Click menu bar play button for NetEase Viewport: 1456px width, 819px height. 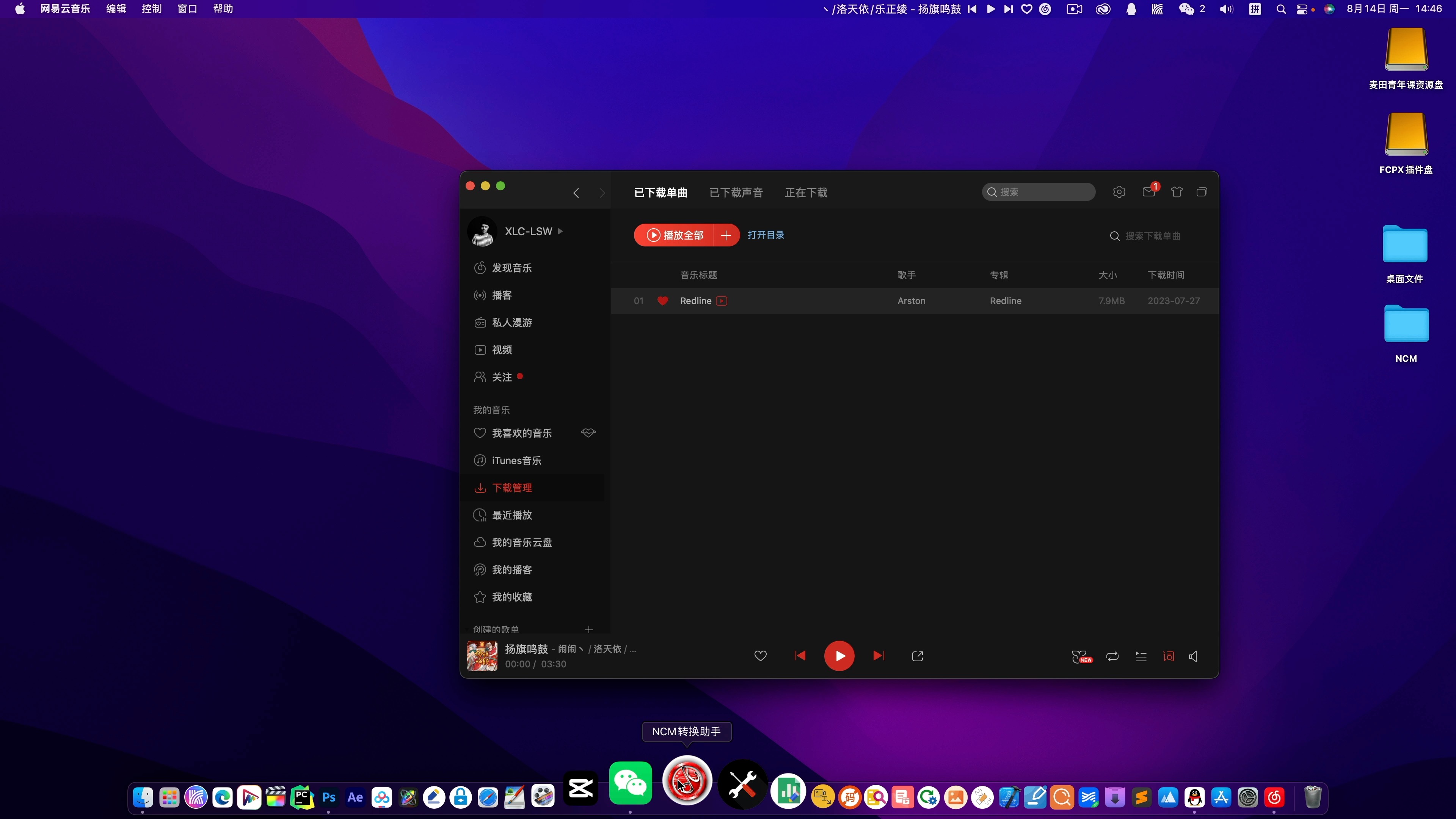[x=991, y=9]
